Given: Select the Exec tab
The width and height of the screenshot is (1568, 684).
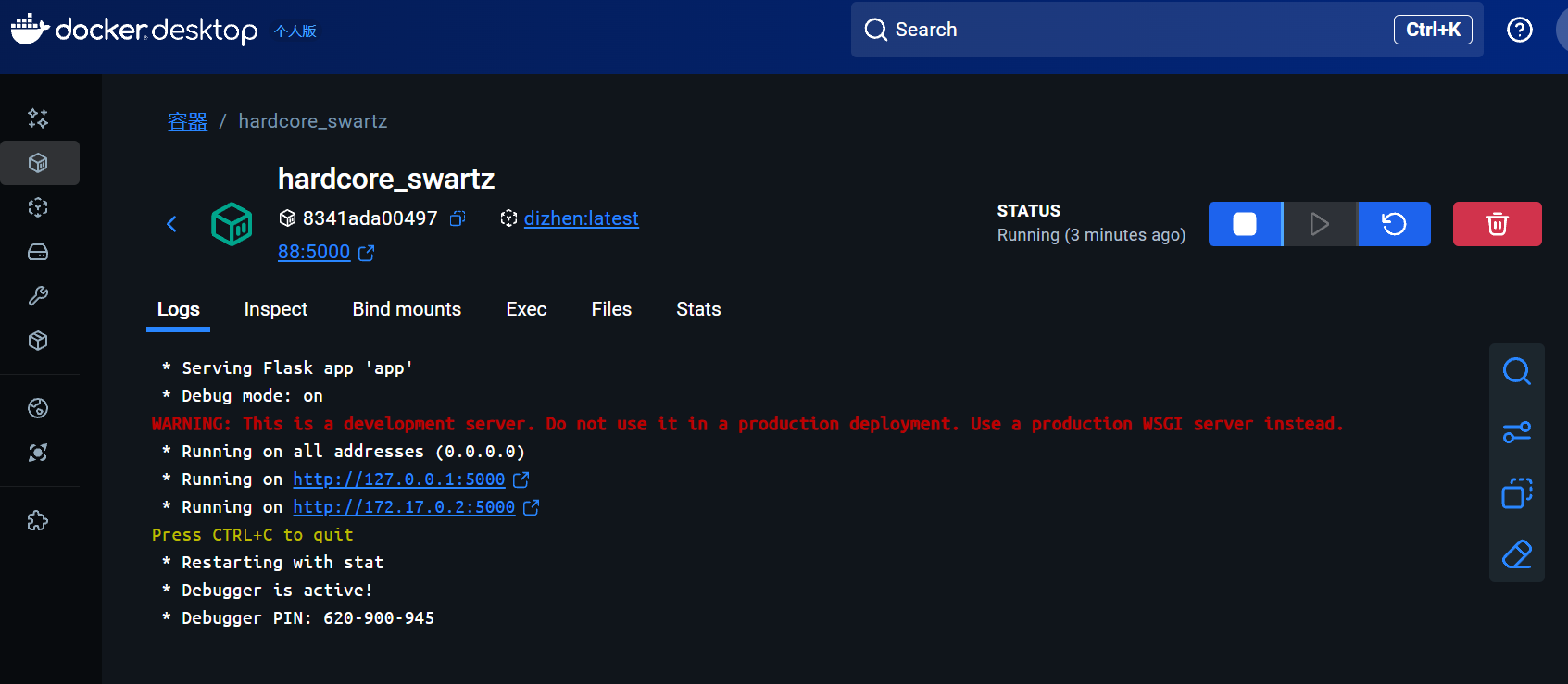Looking at the screenshot, I should 526,309.
